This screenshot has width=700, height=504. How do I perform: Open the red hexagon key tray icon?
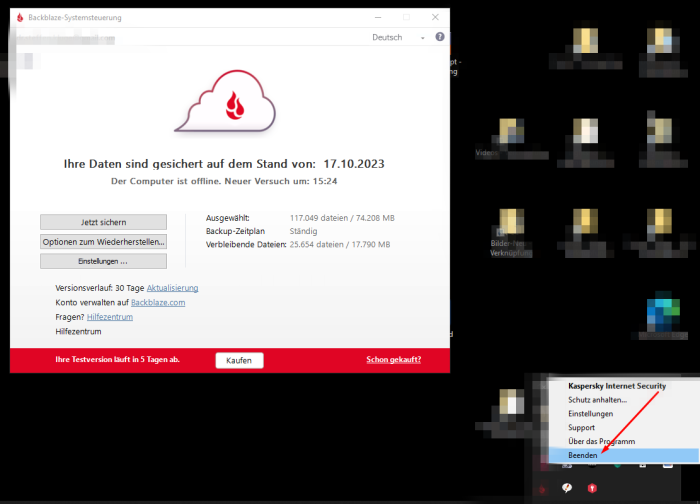(592, 488)
